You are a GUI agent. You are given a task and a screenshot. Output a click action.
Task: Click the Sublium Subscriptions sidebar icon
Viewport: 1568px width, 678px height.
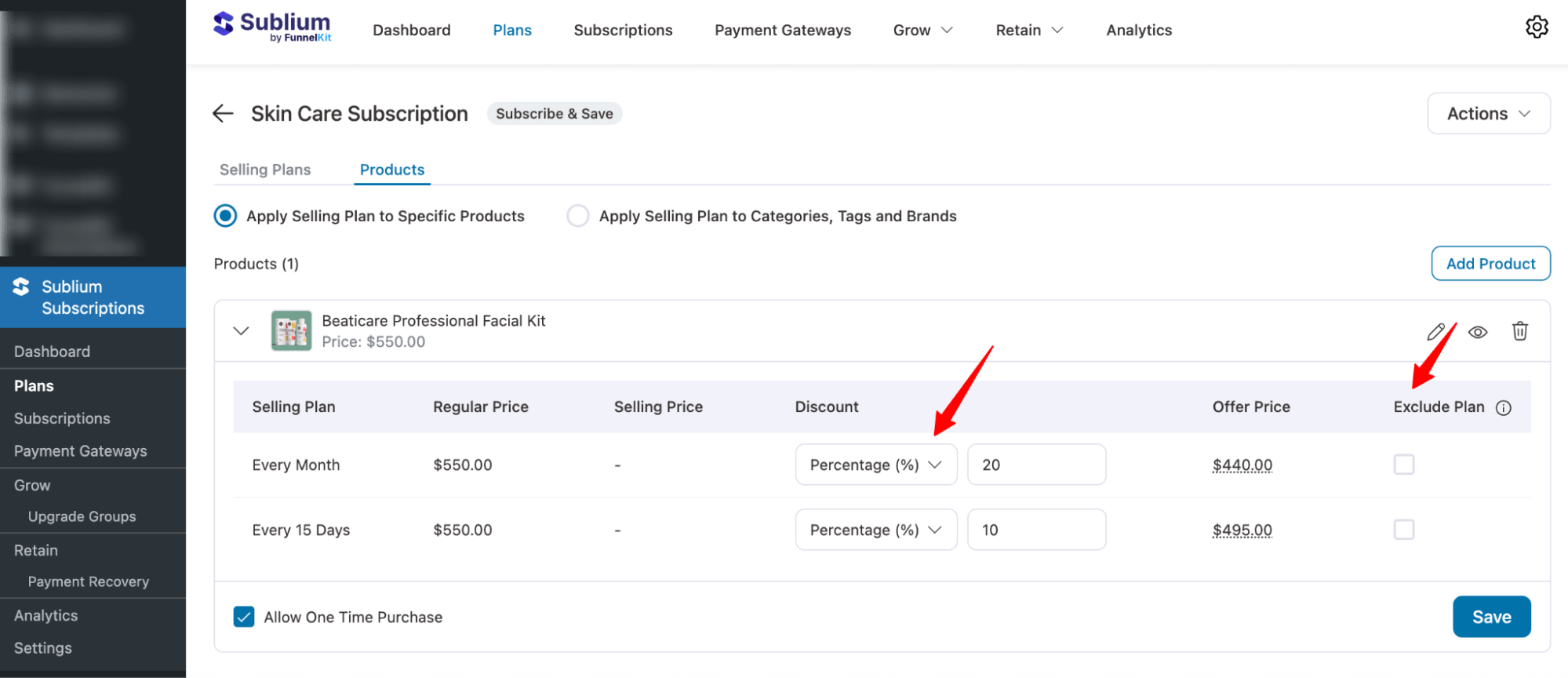(x=21, y=287)
